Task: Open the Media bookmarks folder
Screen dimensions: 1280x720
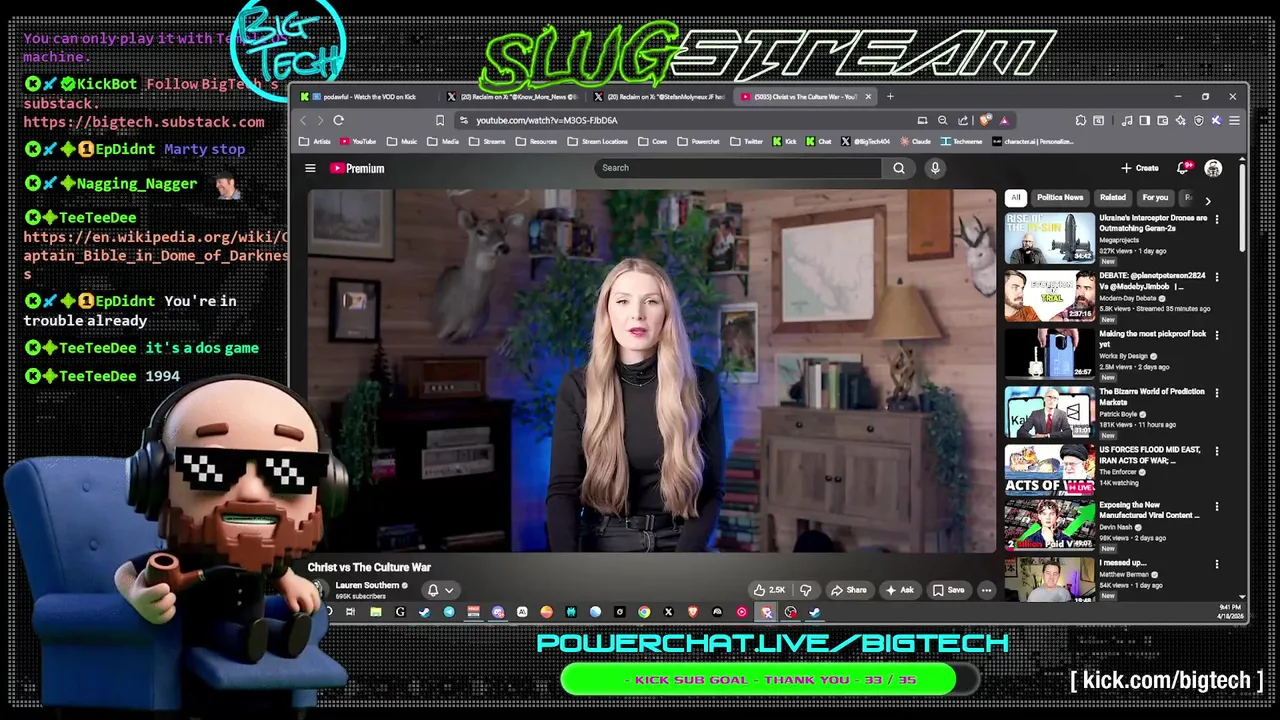Action: click(443, 142)
